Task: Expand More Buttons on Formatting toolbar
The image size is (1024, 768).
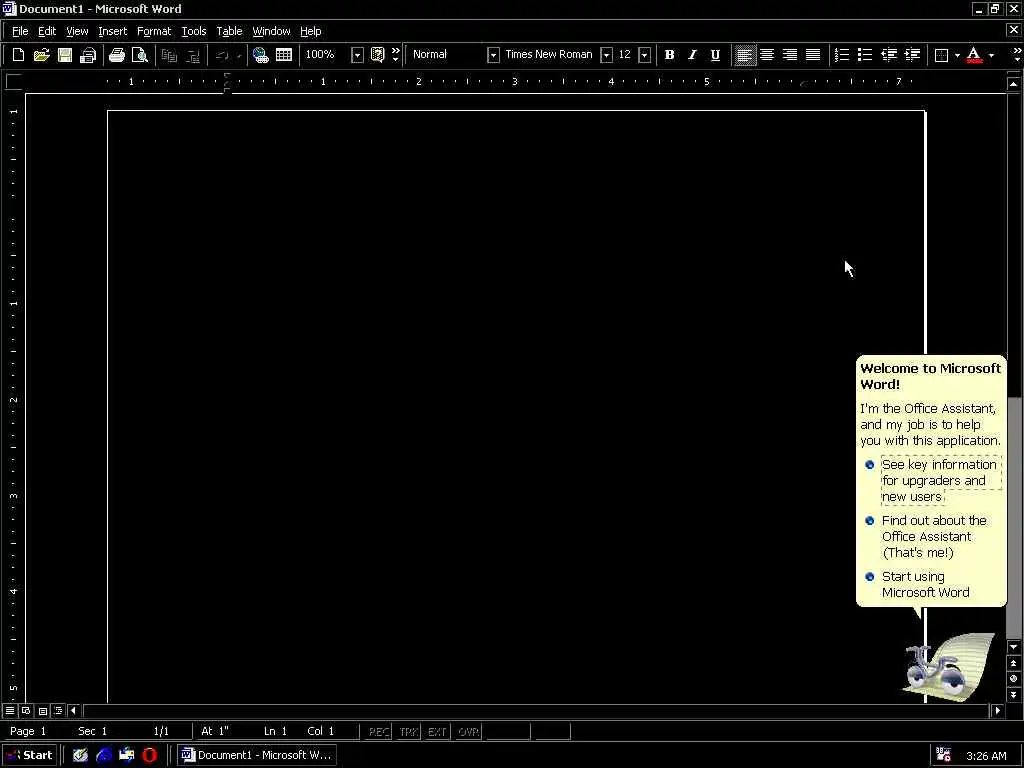Action: [x=1017, y=55]
